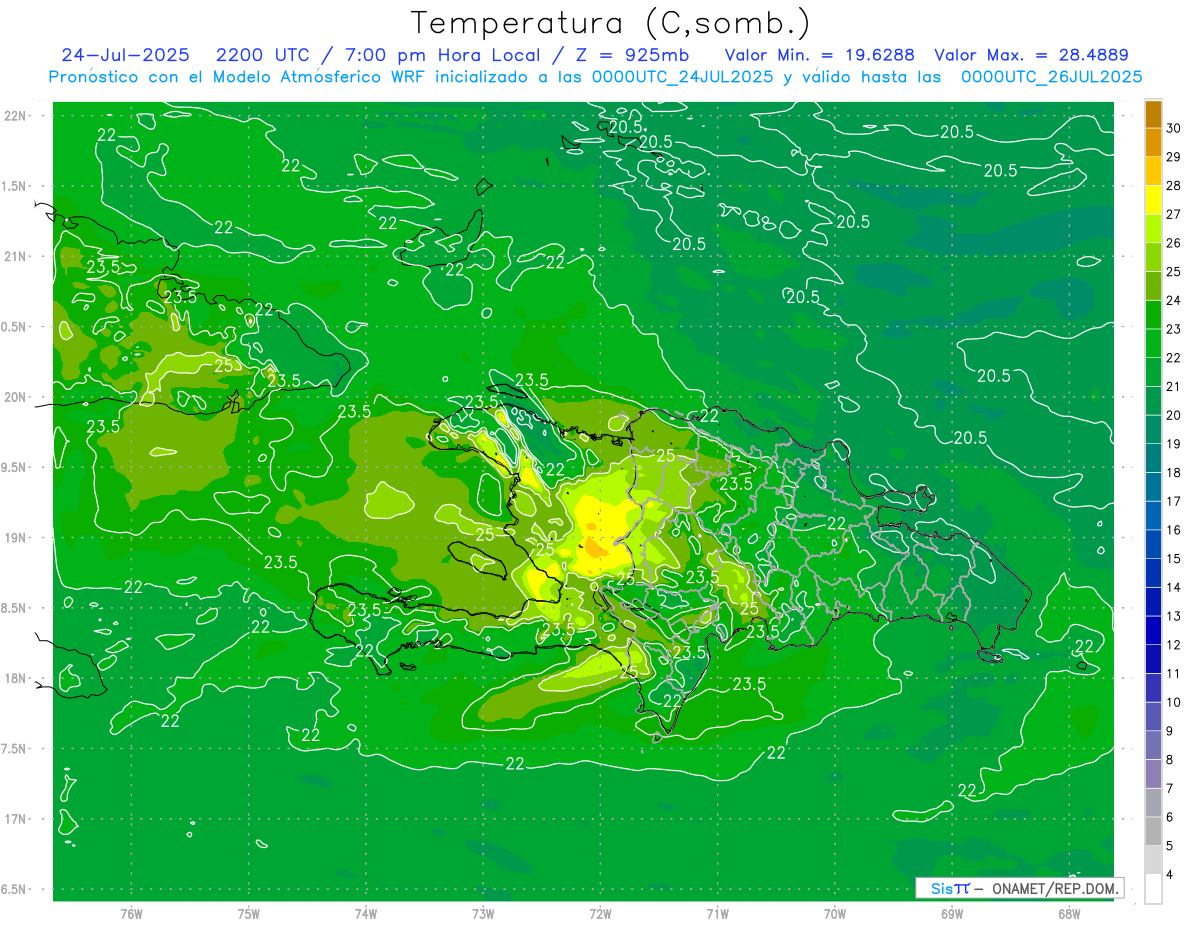This screenshot has height=927, width=1200.
Task: Click 'Valor Max. = 28.4889' value
Action: pyautogui.click(x=1031, y=55)
